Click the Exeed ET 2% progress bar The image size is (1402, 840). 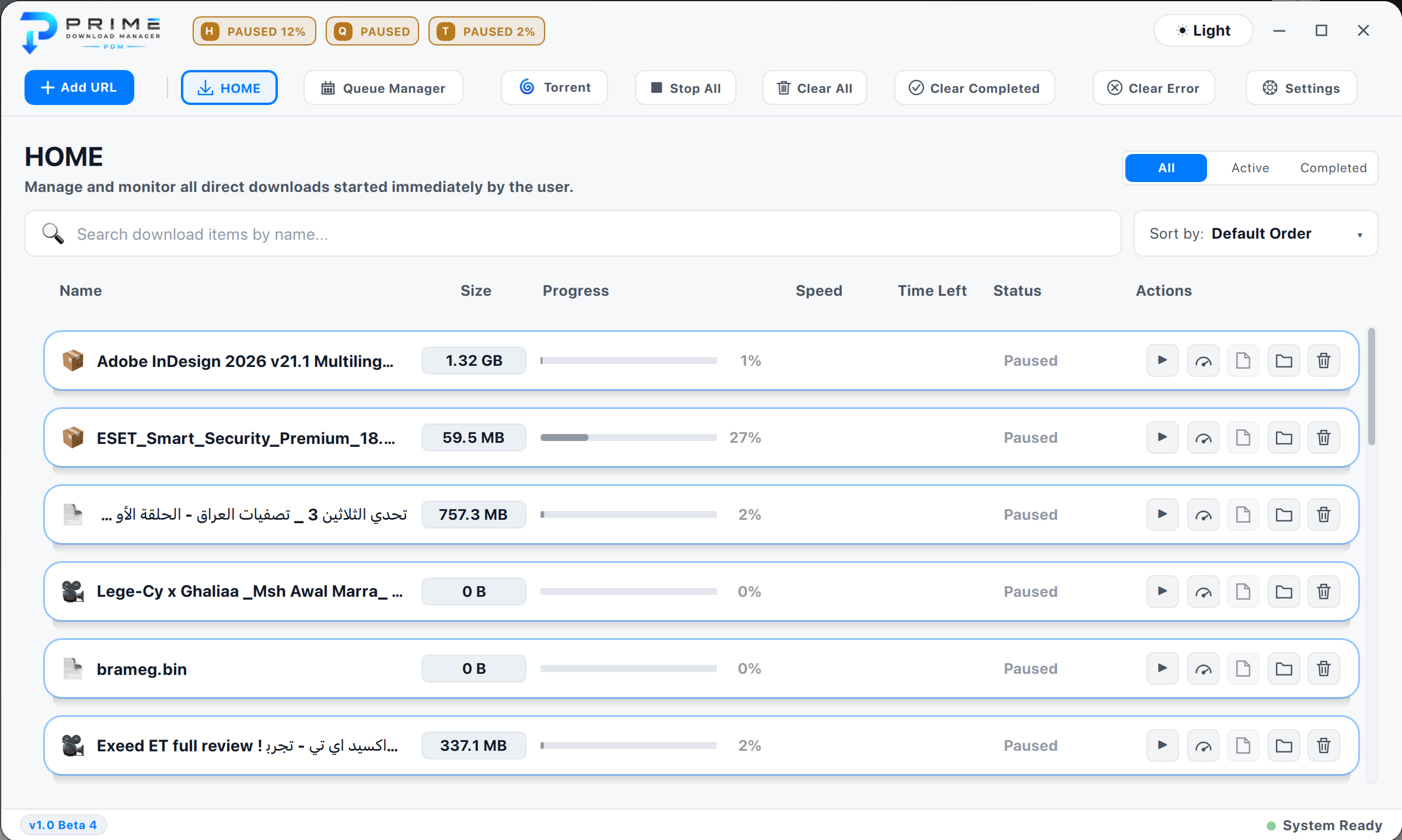pyautogui.click(x=628, y=745)
